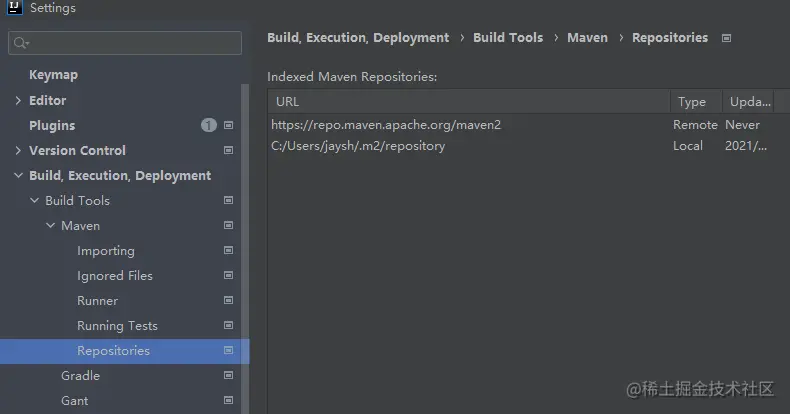Open the Keymap settings page
Viewport: 790px width, 414px height.
pyautogui.click(x=53, y=75)
